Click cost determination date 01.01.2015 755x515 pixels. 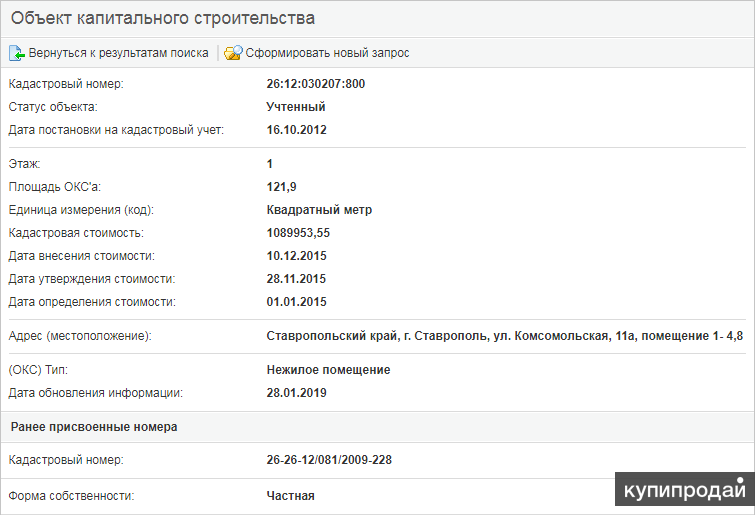(297, 302)
